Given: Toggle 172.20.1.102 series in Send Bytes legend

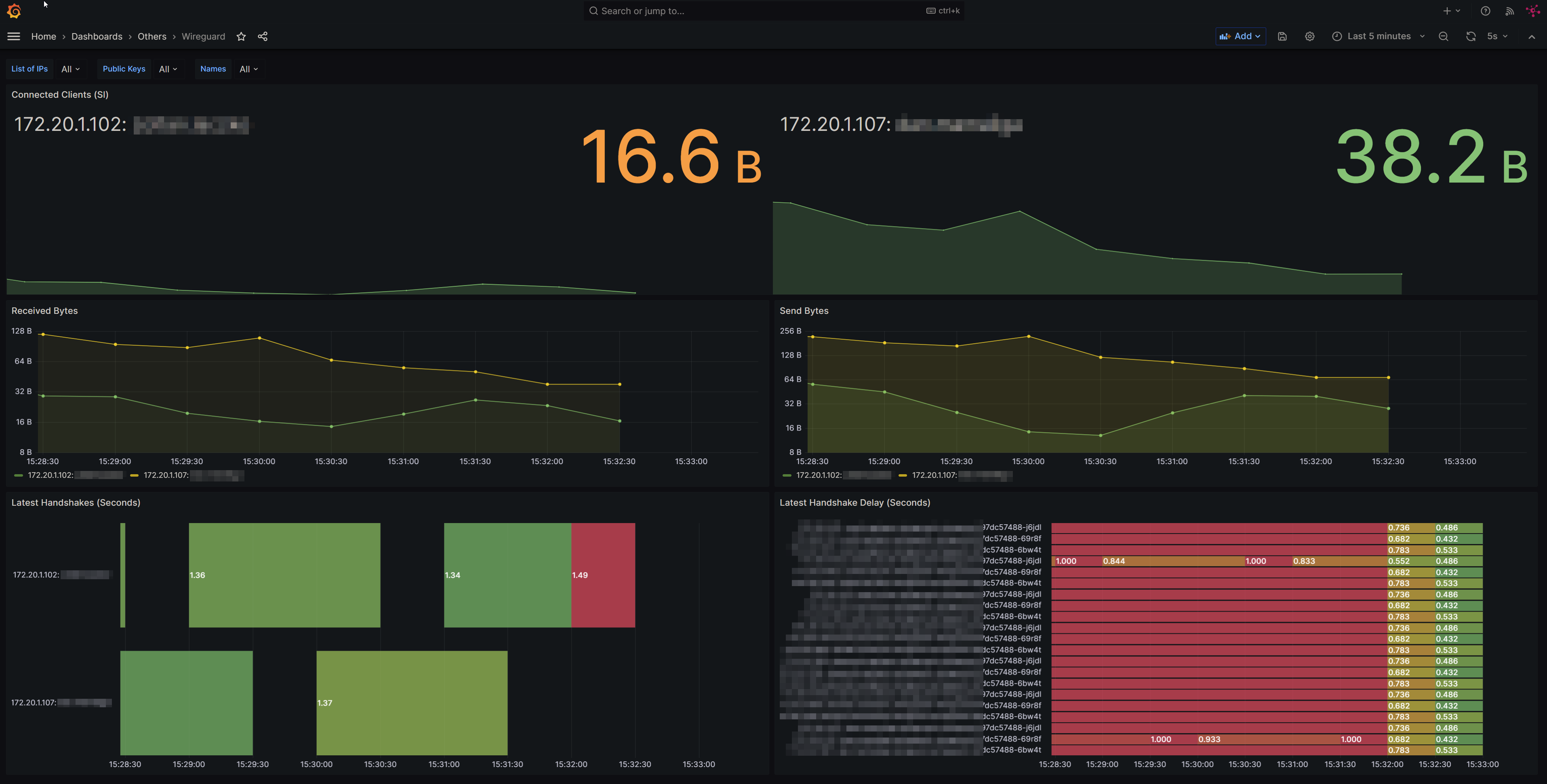Looking at the screenshot, I should pyautogui.click(x=843, y=475).
